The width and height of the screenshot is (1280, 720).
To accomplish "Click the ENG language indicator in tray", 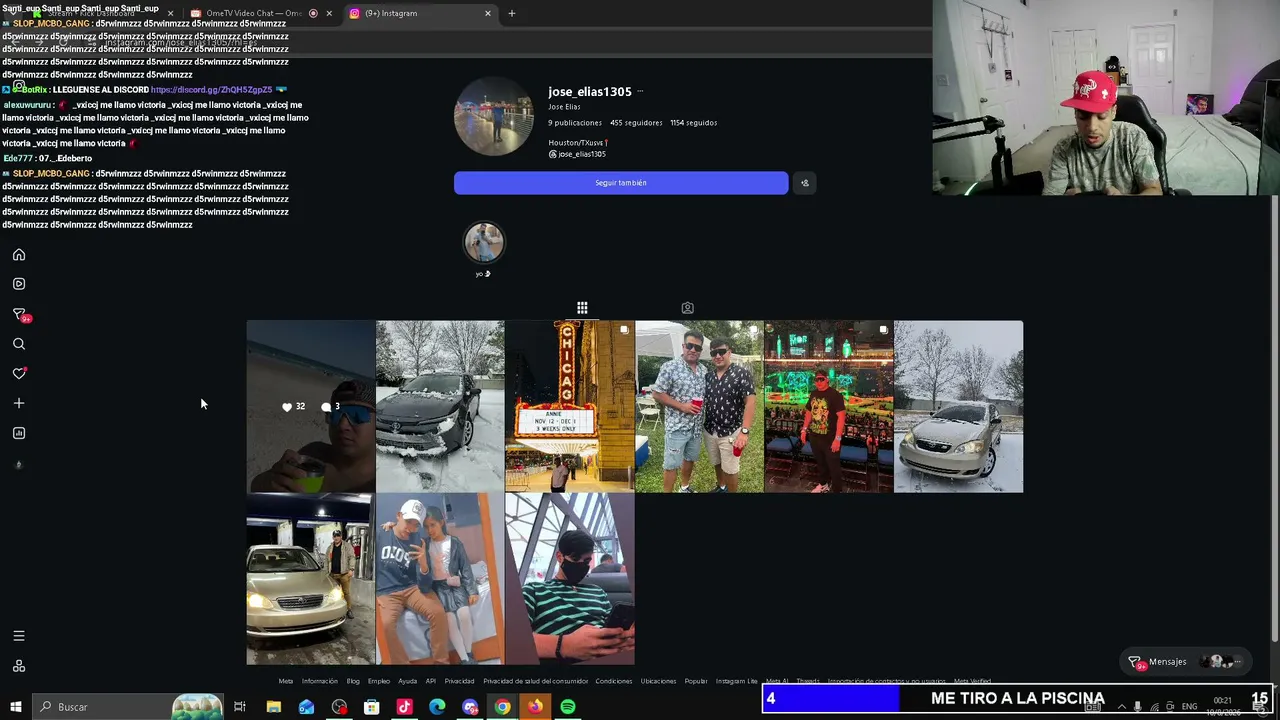I will [1189, 707].
